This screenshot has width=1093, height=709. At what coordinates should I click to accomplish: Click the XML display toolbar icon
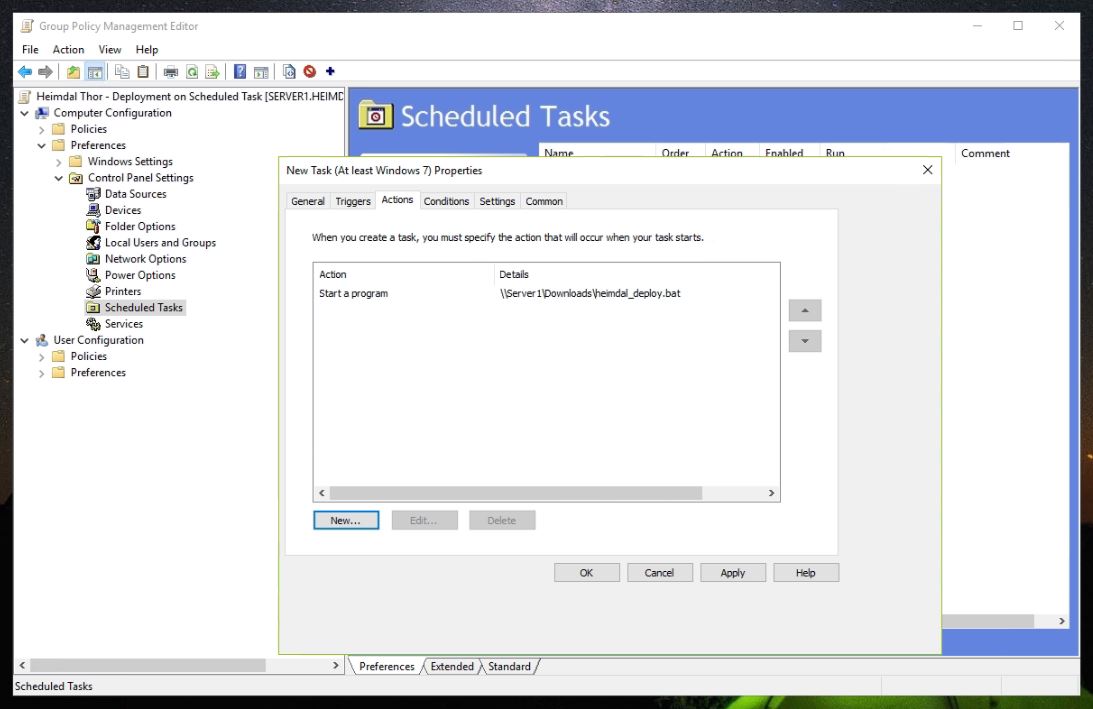(289, 71)
